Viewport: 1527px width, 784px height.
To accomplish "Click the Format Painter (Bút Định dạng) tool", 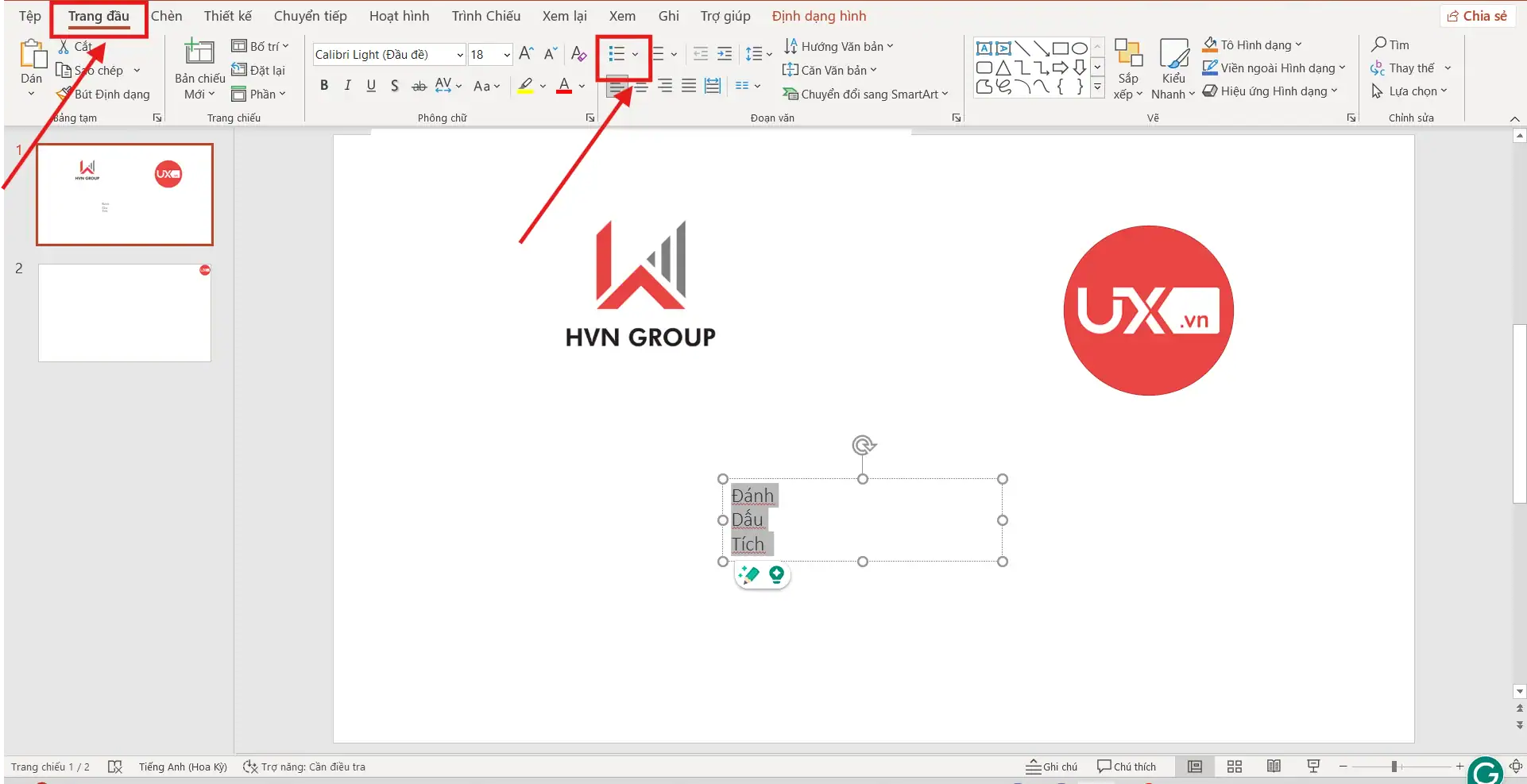I will click(x=104, y=94).
